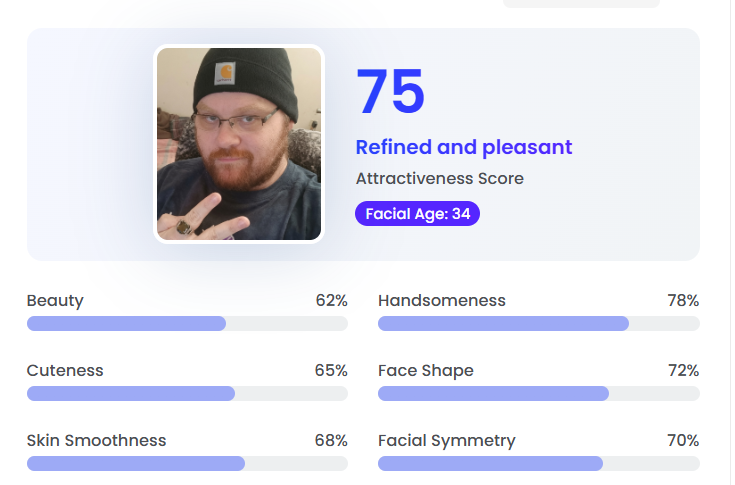Click the uploaded photo thumbnail
This screenshot has height=485, width=735.
239,144
